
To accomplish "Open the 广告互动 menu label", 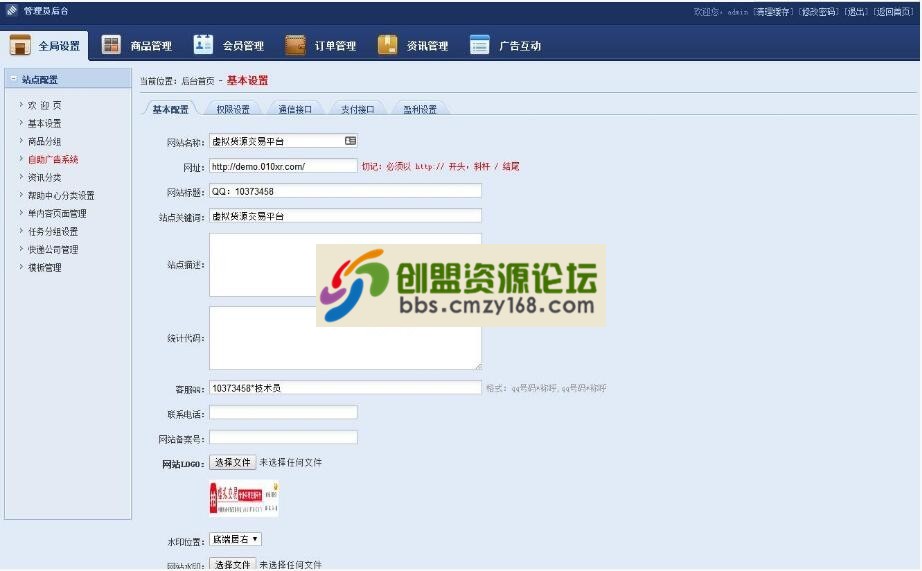I will 520,46.
